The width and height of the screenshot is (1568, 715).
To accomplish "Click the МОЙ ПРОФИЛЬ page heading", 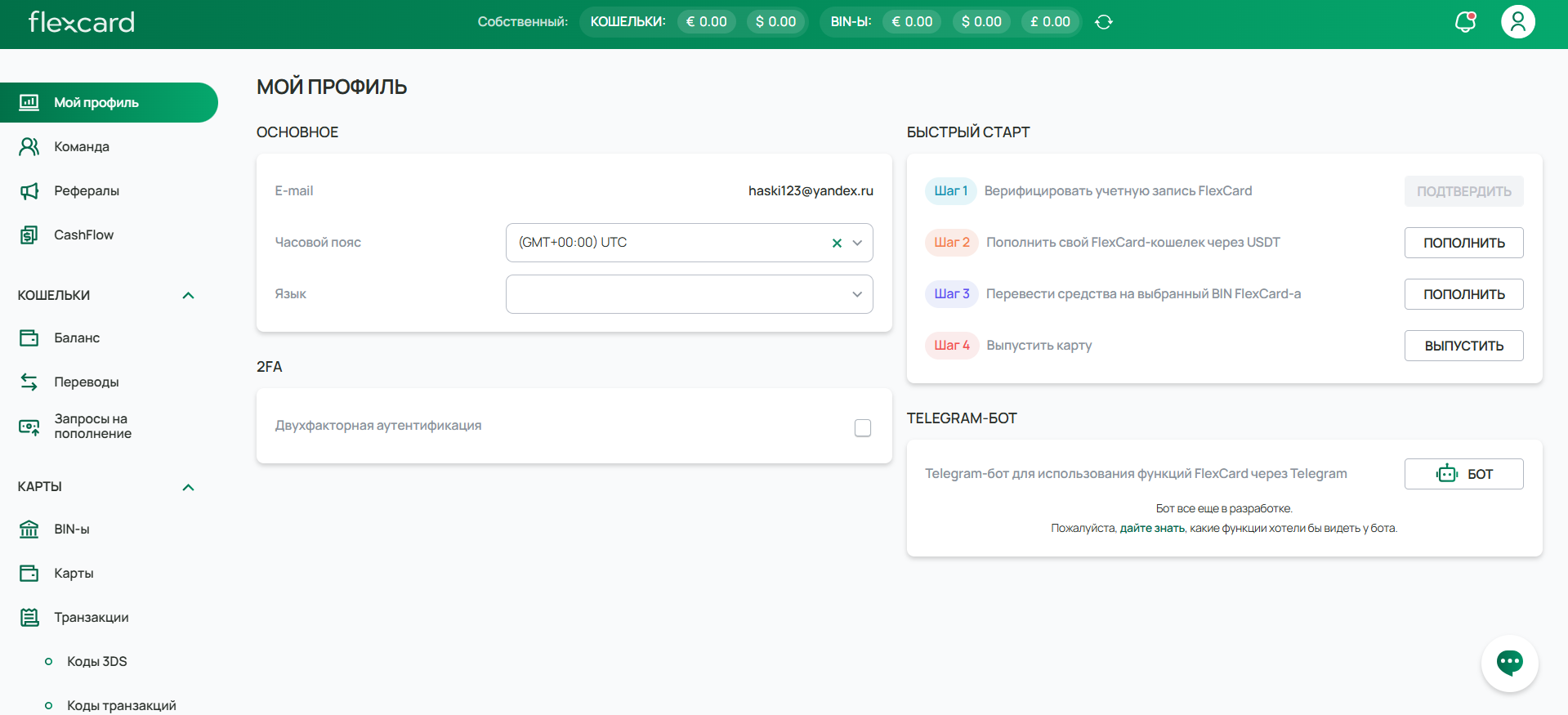I will click(332, 87).
